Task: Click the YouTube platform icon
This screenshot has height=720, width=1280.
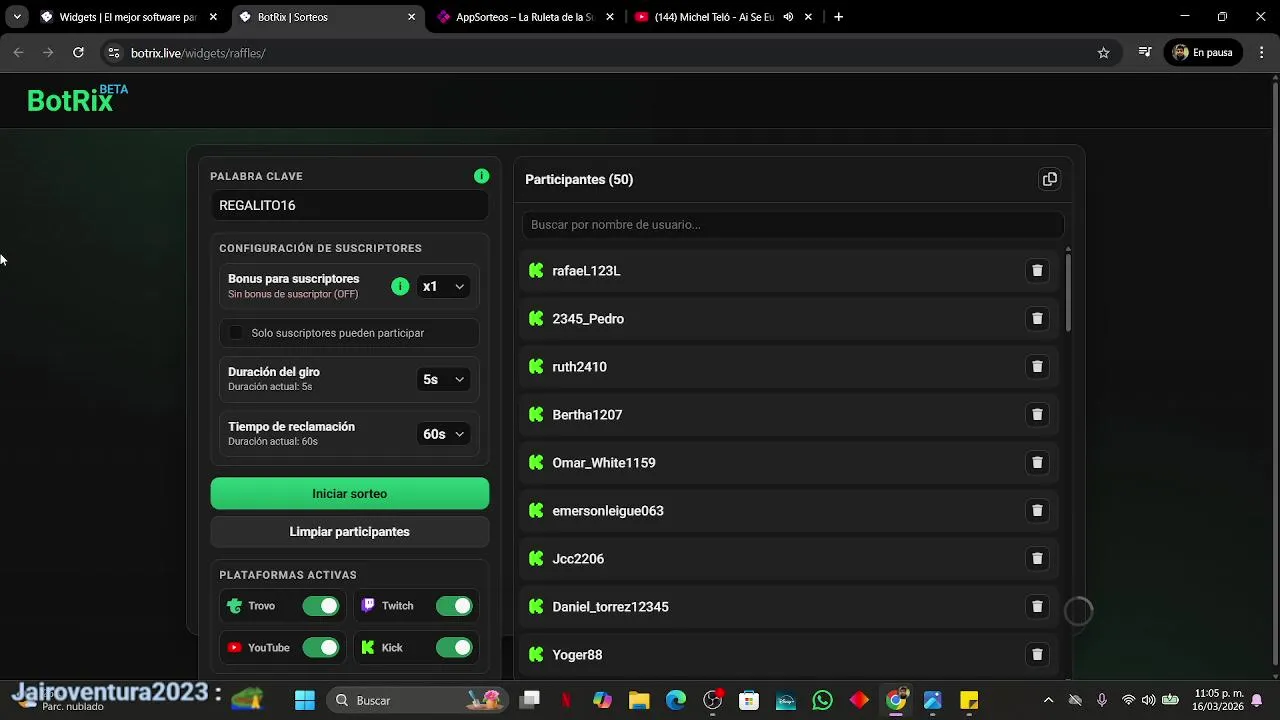Action: [x=234, y=648]
